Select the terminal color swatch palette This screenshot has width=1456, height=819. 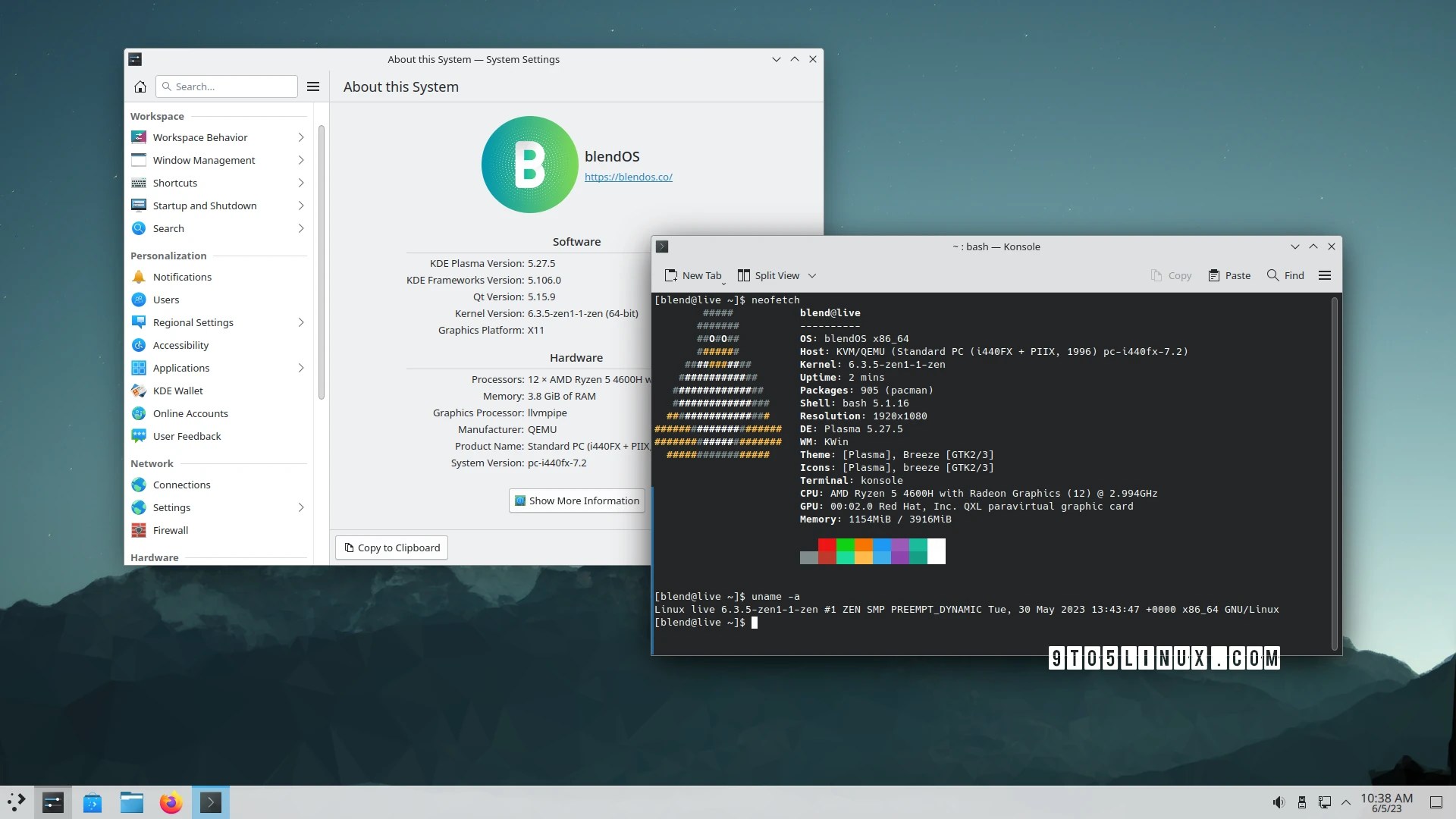coord(872,551)
